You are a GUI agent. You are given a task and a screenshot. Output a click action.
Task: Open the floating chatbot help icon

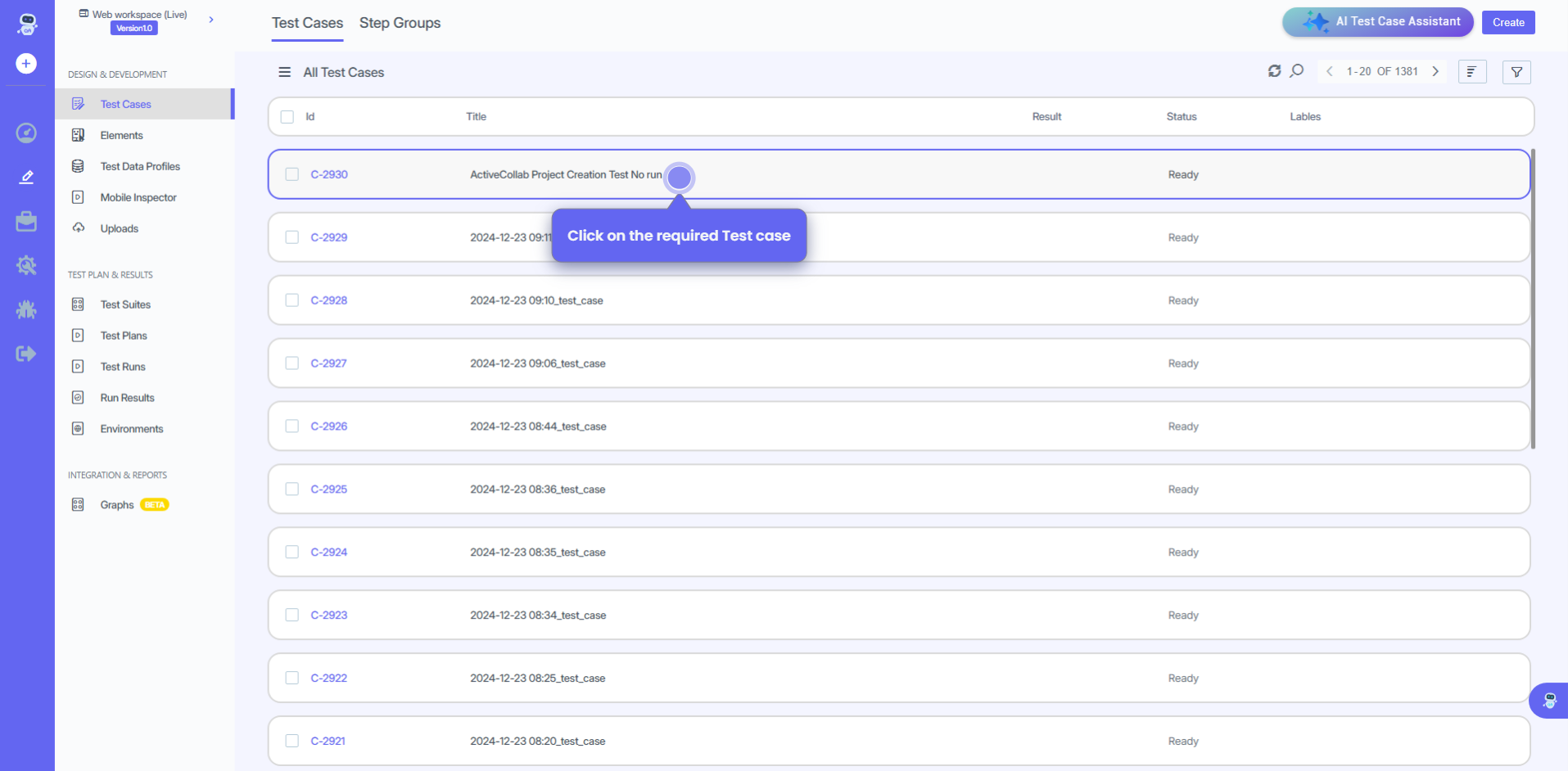click(1549, 701)
